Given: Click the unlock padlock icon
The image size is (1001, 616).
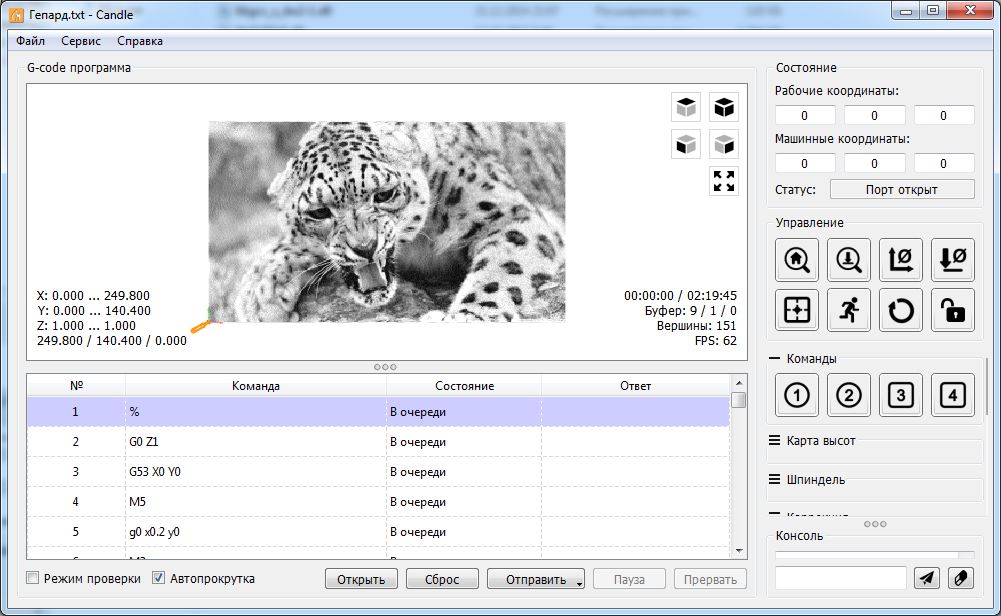Looking at the screenshot, I should 953,310.
